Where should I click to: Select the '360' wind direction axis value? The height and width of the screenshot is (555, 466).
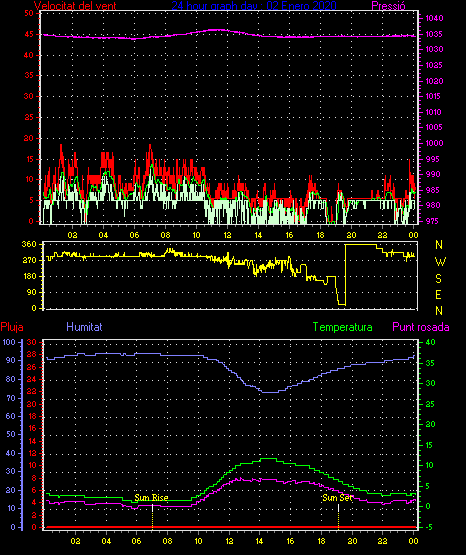click(29, 244)
